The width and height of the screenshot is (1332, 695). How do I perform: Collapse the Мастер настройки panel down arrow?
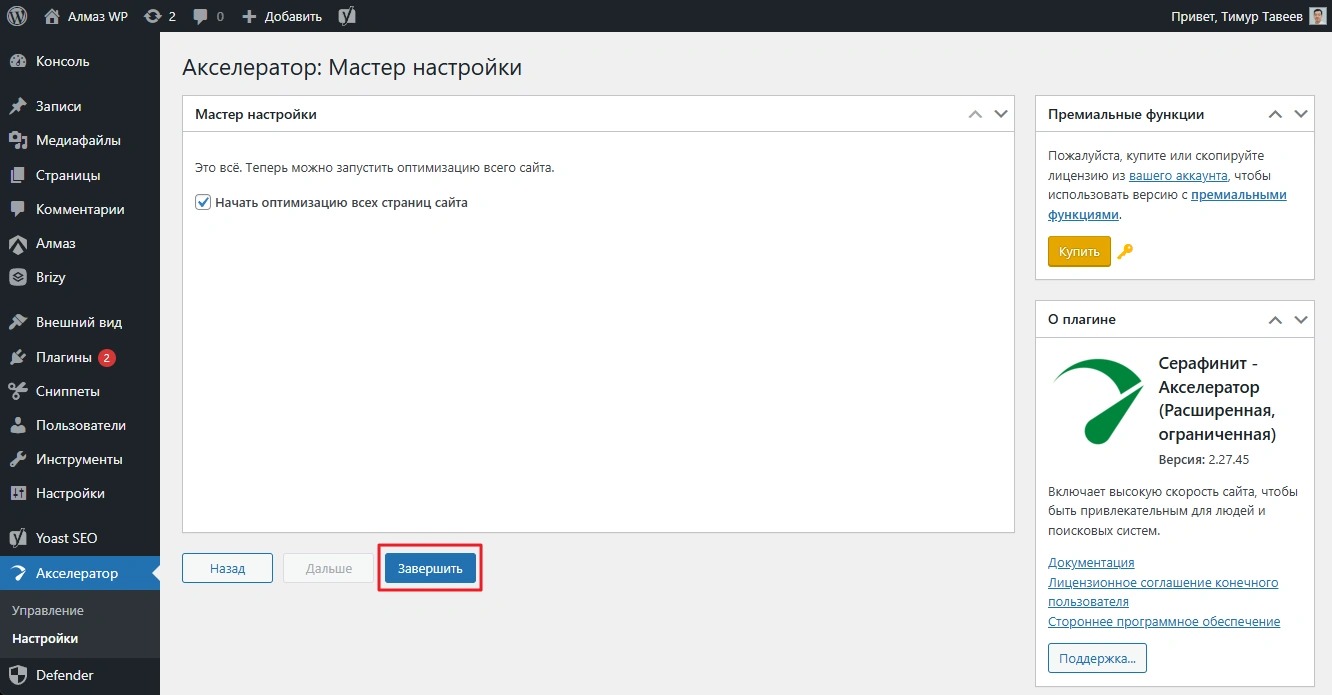(x=1001, y=114)
